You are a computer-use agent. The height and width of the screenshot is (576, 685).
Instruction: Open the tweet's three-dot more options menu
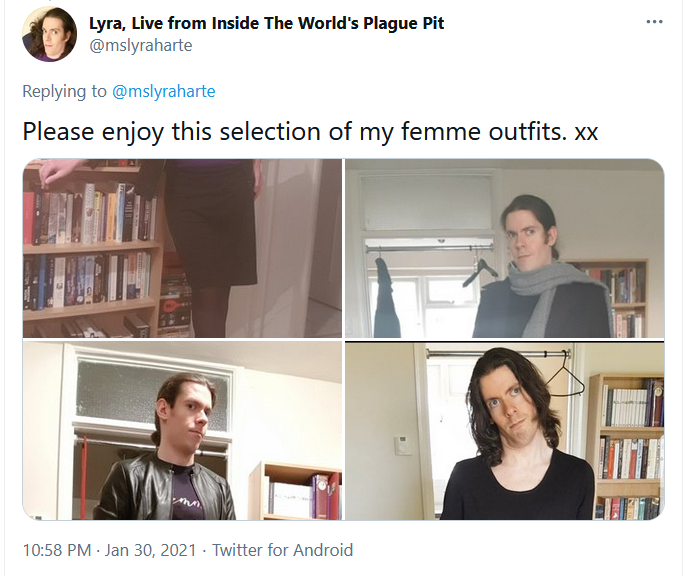click(x=654, y=22)
